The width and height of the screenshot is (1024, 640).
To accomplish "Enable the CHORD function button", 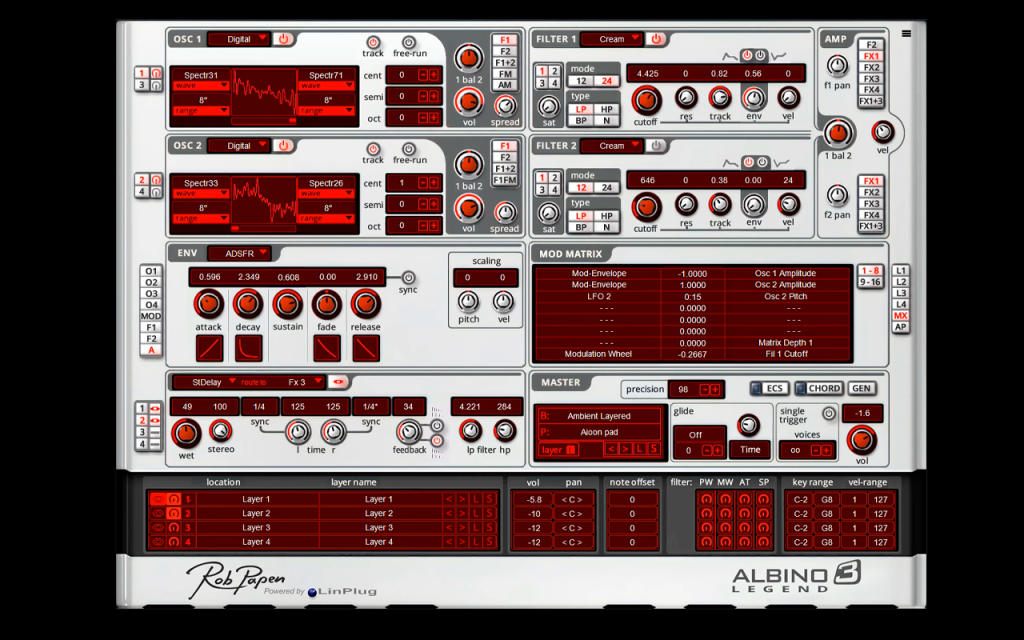I will click(818, 389).
